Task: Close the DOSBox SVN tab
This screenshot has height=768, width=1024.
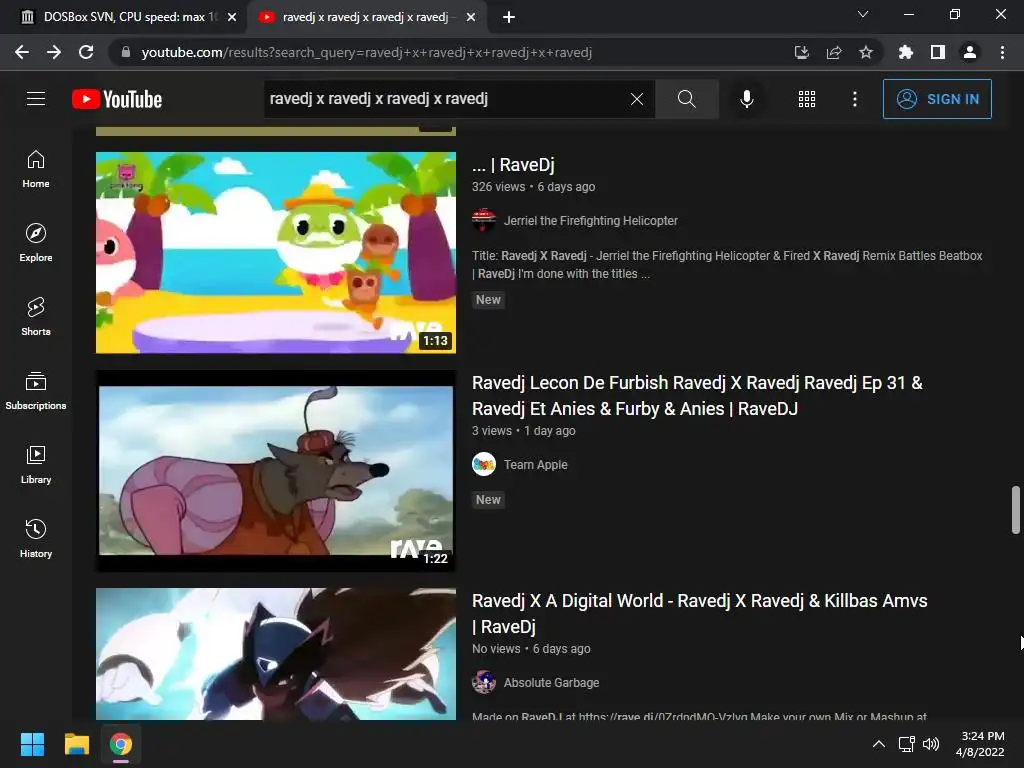Action: (x=232, y=17)
